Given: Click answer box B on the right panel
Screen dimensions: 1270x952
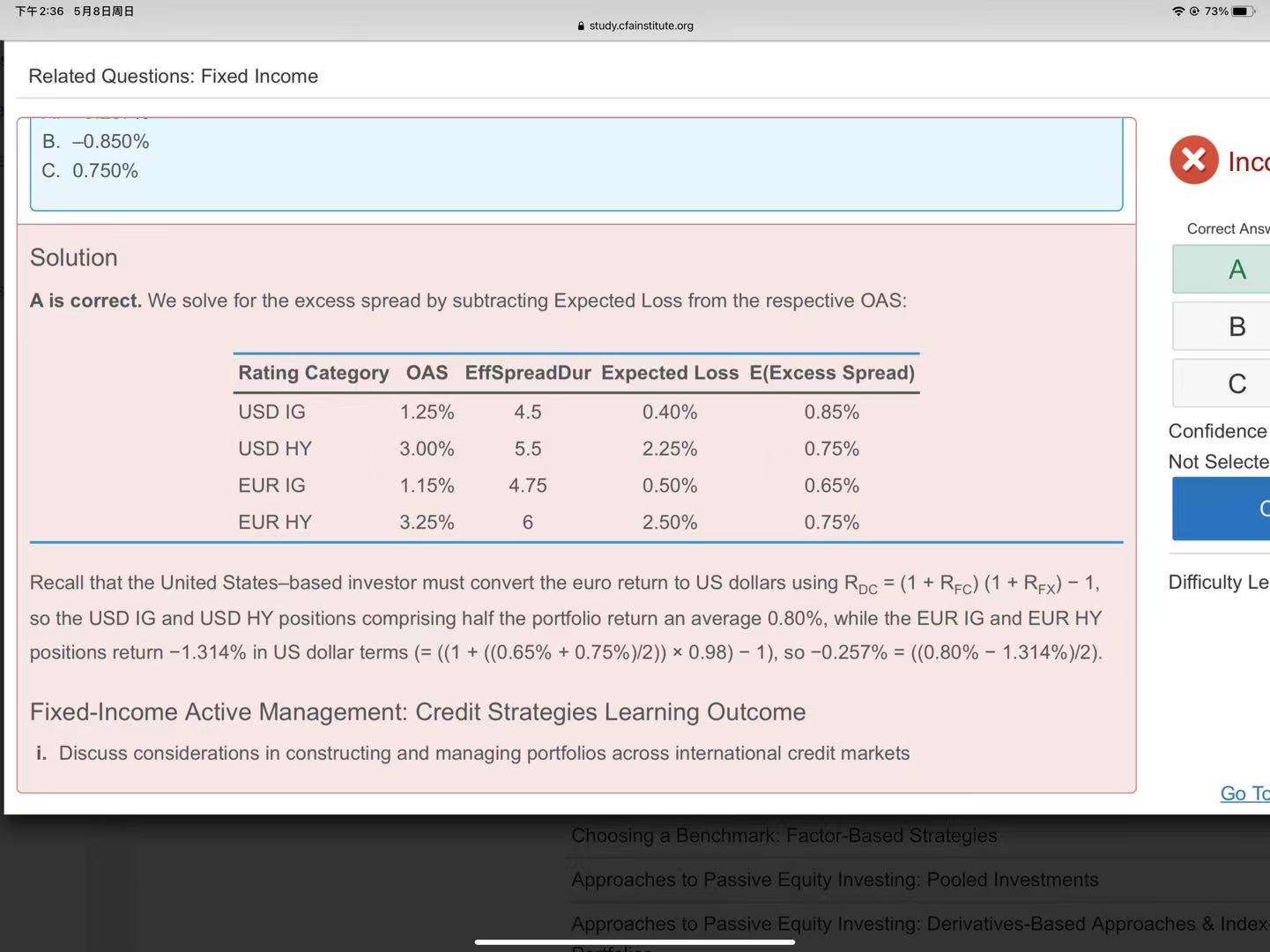Looking at the screenshot, I should [x=1236, y=326].
